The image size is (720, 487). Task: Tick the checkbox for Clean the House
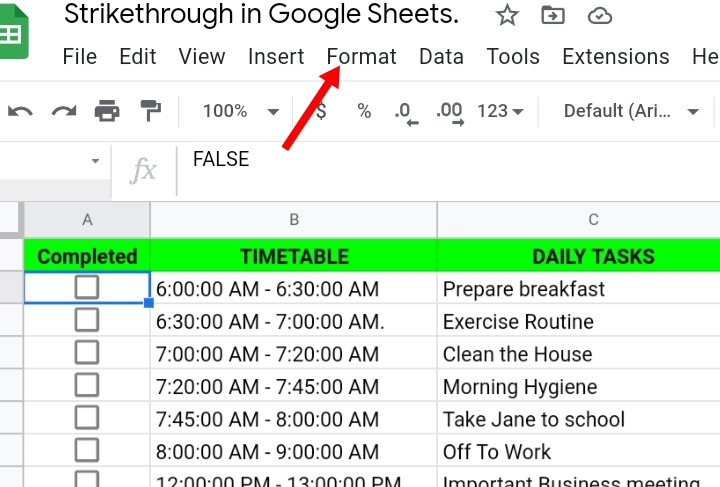[x=87, y=353]
